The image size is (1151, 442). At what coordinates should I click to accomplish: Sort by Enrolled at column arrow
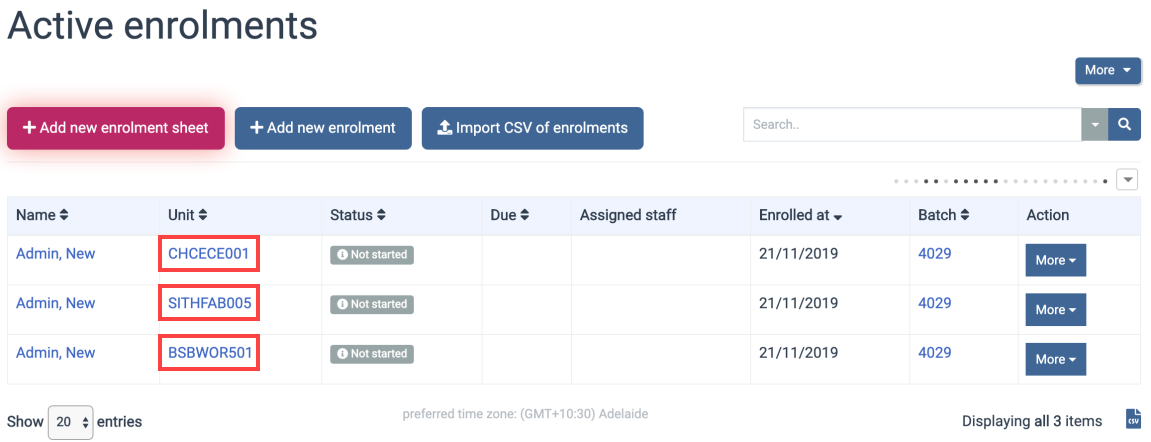pos(838,216)
